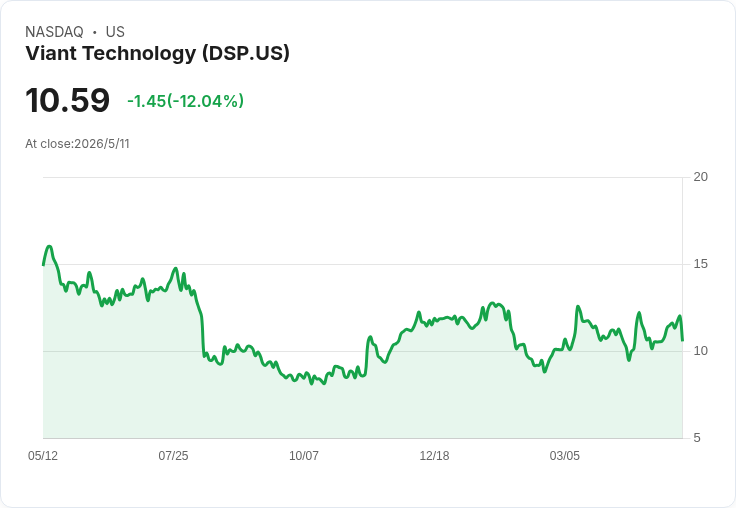Click the 10.59 current price
The image size is (736, 508).
tap(68, 100)
